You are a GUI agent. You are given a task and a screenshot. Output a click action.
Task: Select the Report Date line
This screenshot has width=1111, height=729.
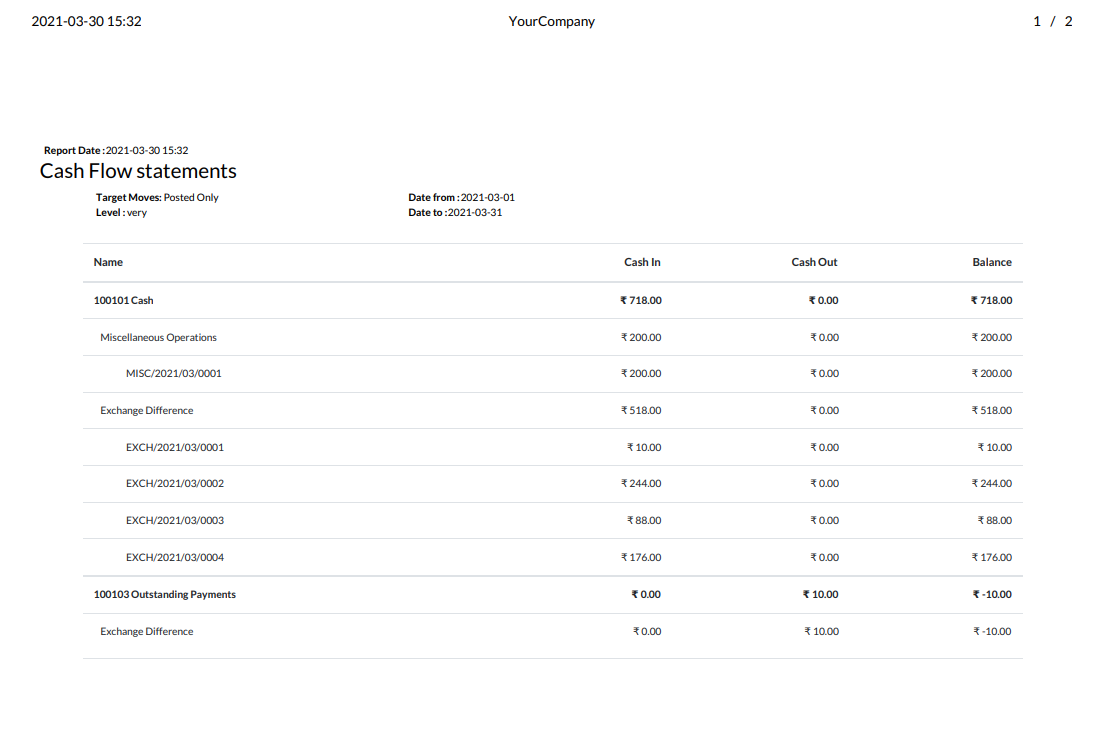coord(116,150)
